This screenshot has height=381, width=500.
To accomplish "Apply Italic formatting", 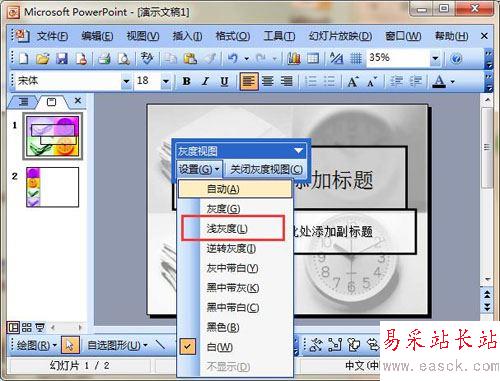I will pos(206,81).
